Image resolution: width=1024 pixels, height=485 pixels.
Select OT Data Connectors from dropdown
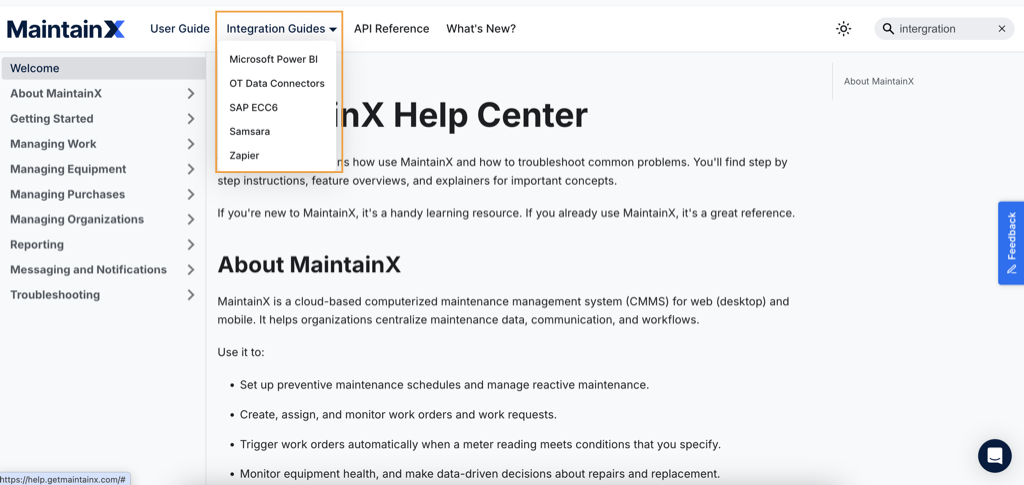click(x=277, y=84)
